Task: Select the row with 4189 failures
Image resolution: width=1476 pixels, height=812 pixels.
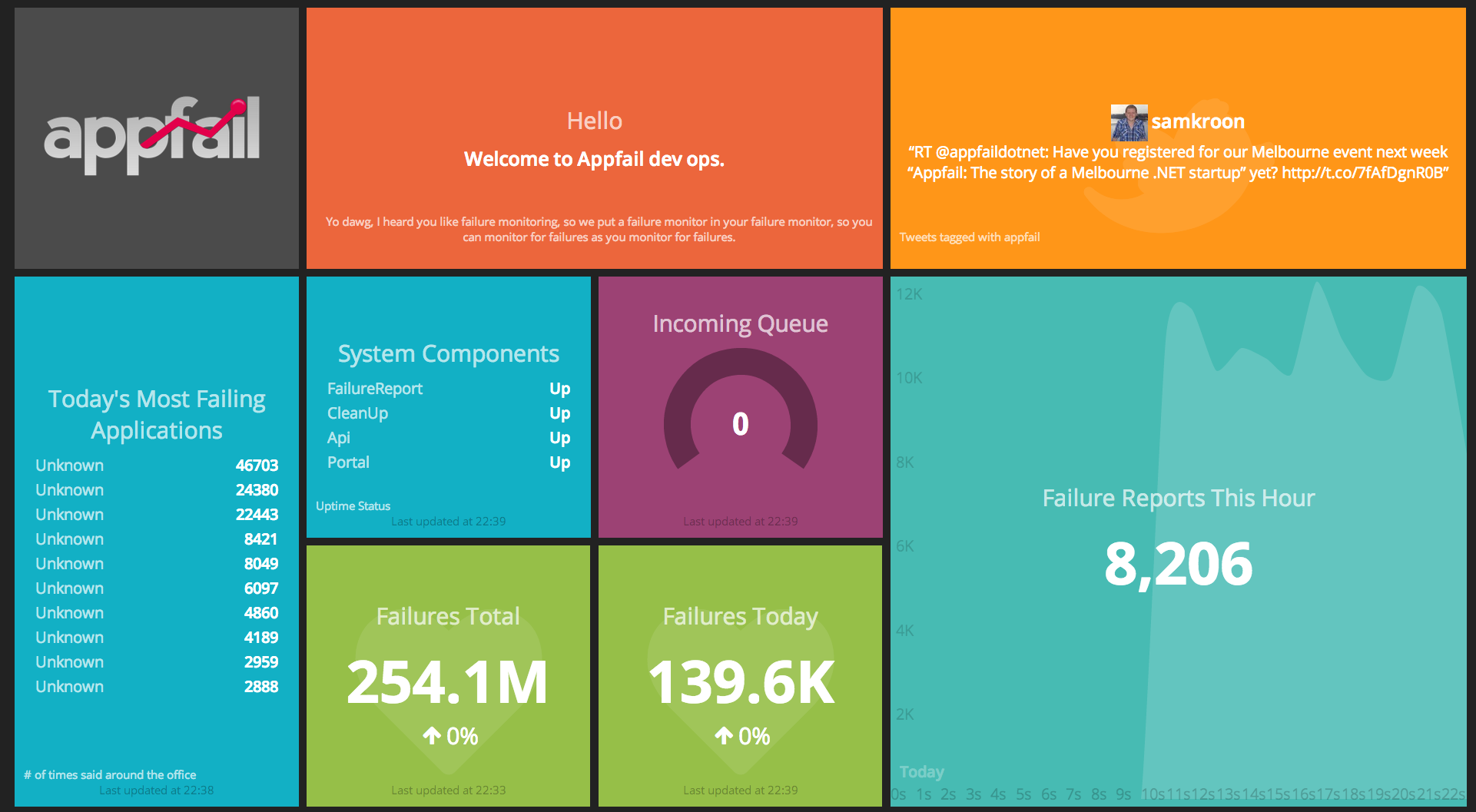Action: pyautogui.click(x=157, y=638)
